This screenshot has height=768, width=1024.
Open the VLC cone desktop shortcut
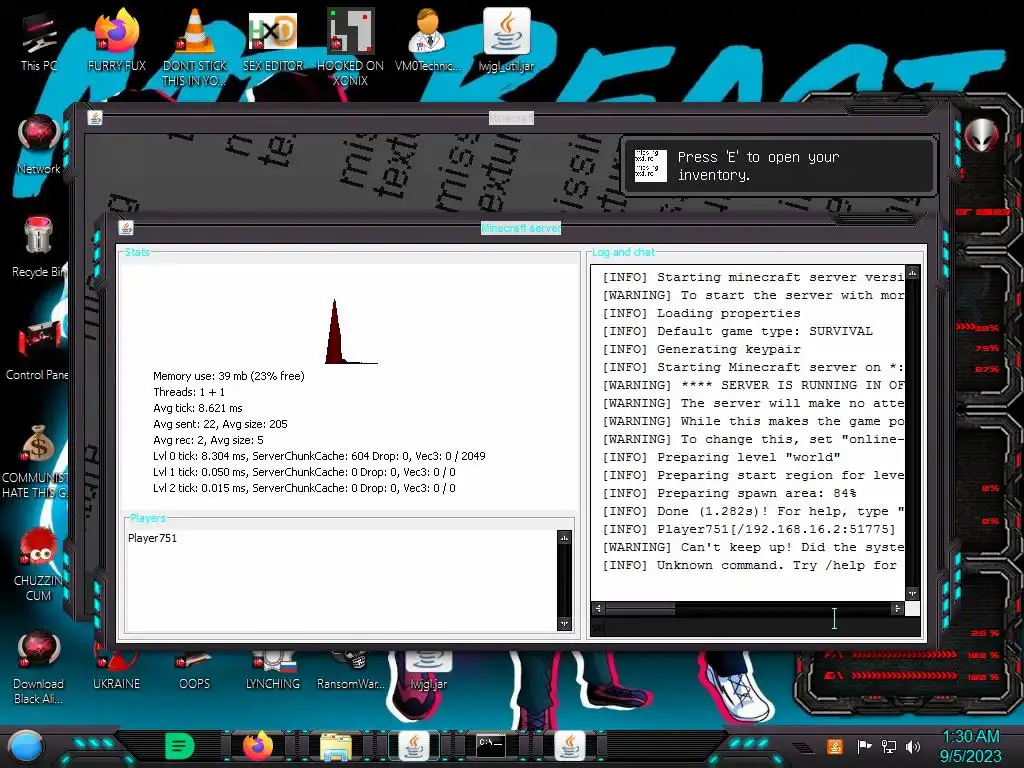tap(195, 47)
